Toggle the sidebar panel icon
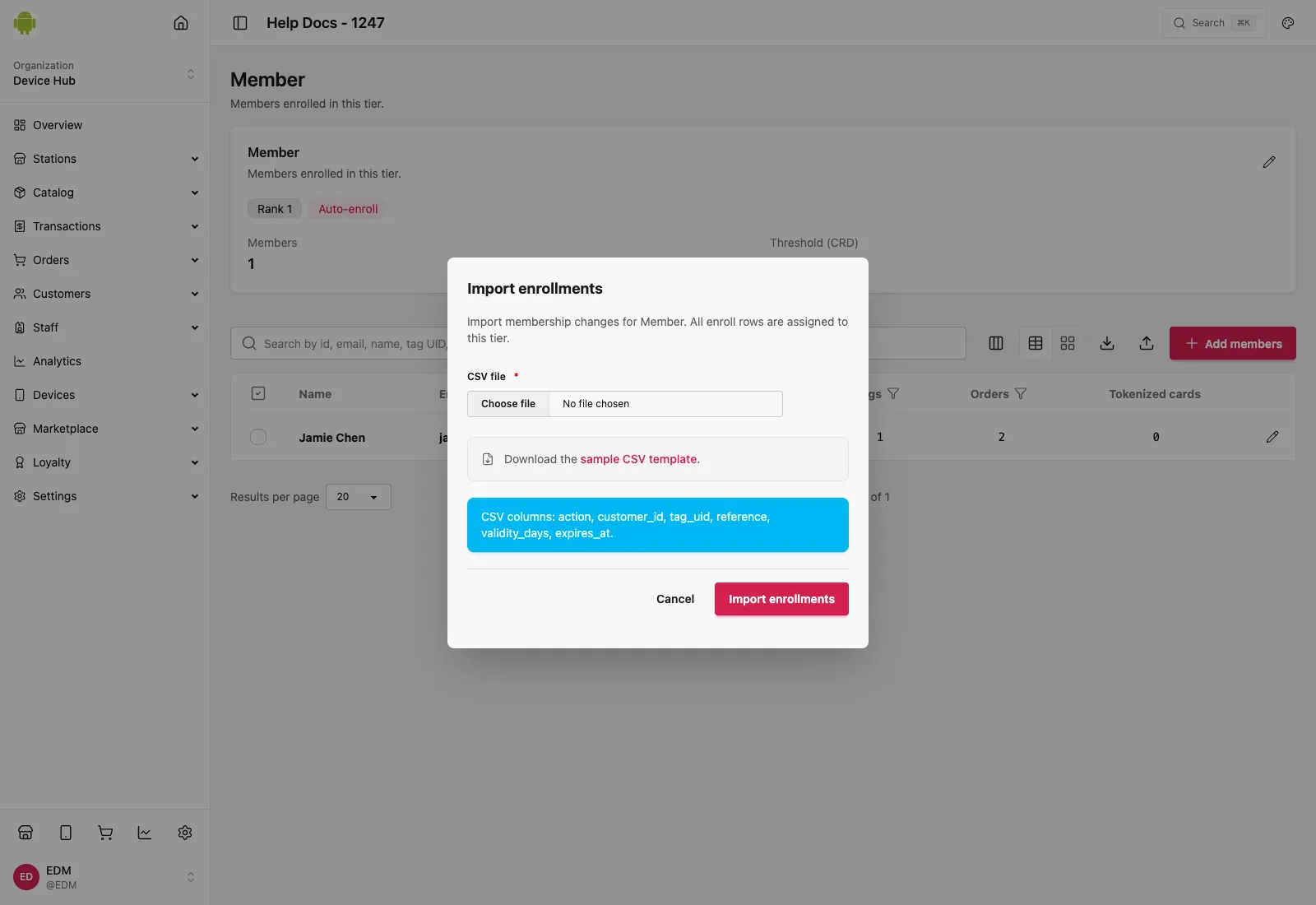The height and width of the screenshot is (905, 1316). (240, 23)
